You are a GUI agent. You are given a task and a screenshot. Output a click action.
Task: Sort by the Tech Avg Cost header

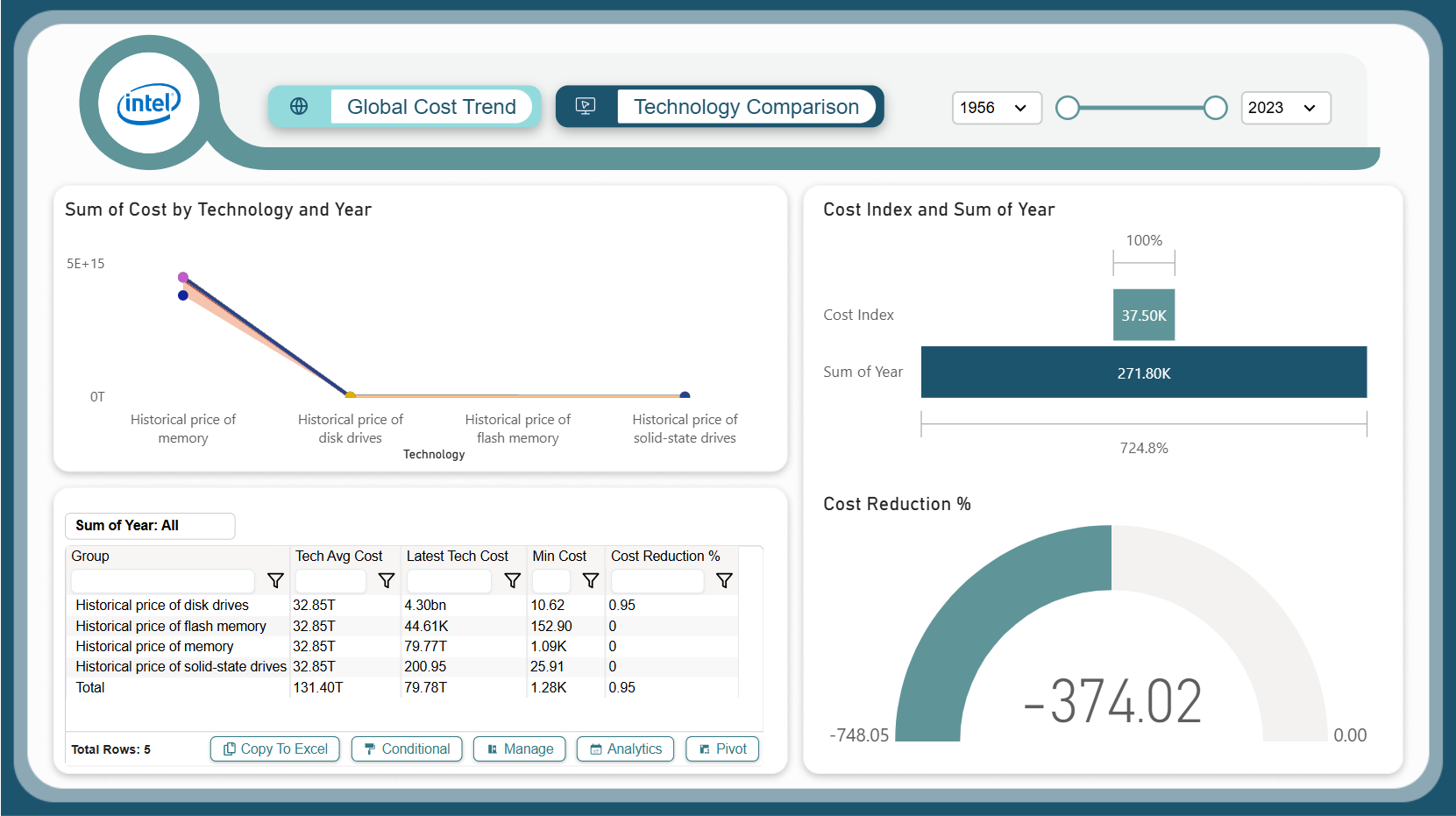pyautogui.click(x=339, y=556)
